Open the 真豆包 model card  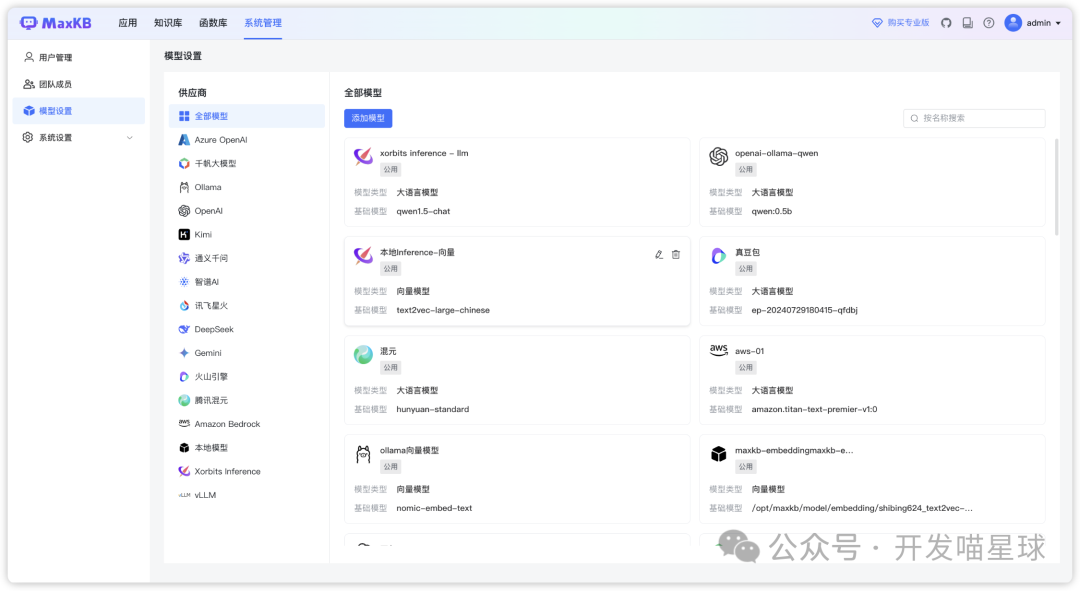click(x=872, y=281)
